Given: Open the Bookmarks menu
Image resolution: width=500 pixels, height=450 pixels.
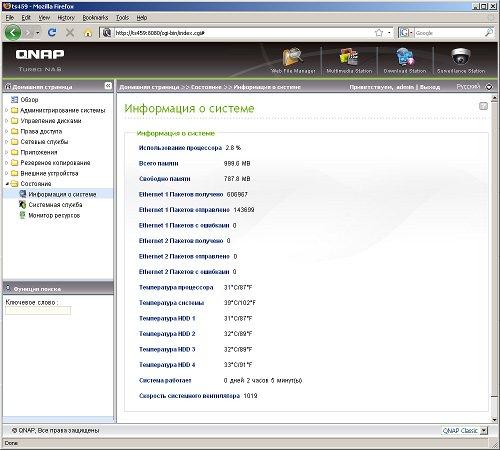Looking at the screenshot, I should point(95,18).
